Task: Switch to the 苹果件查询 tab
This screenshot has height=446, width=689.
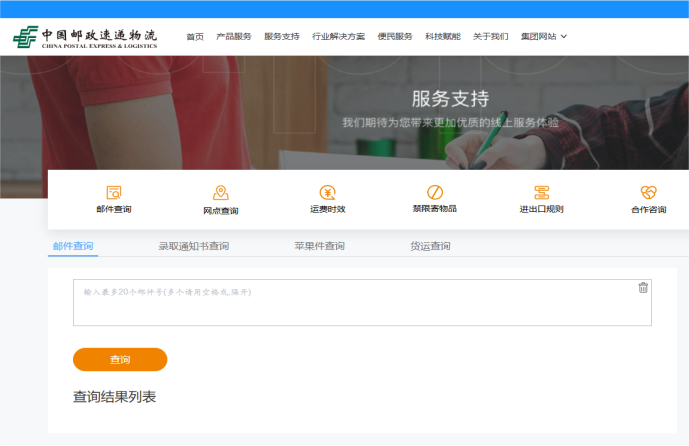Action: (319, 246)
